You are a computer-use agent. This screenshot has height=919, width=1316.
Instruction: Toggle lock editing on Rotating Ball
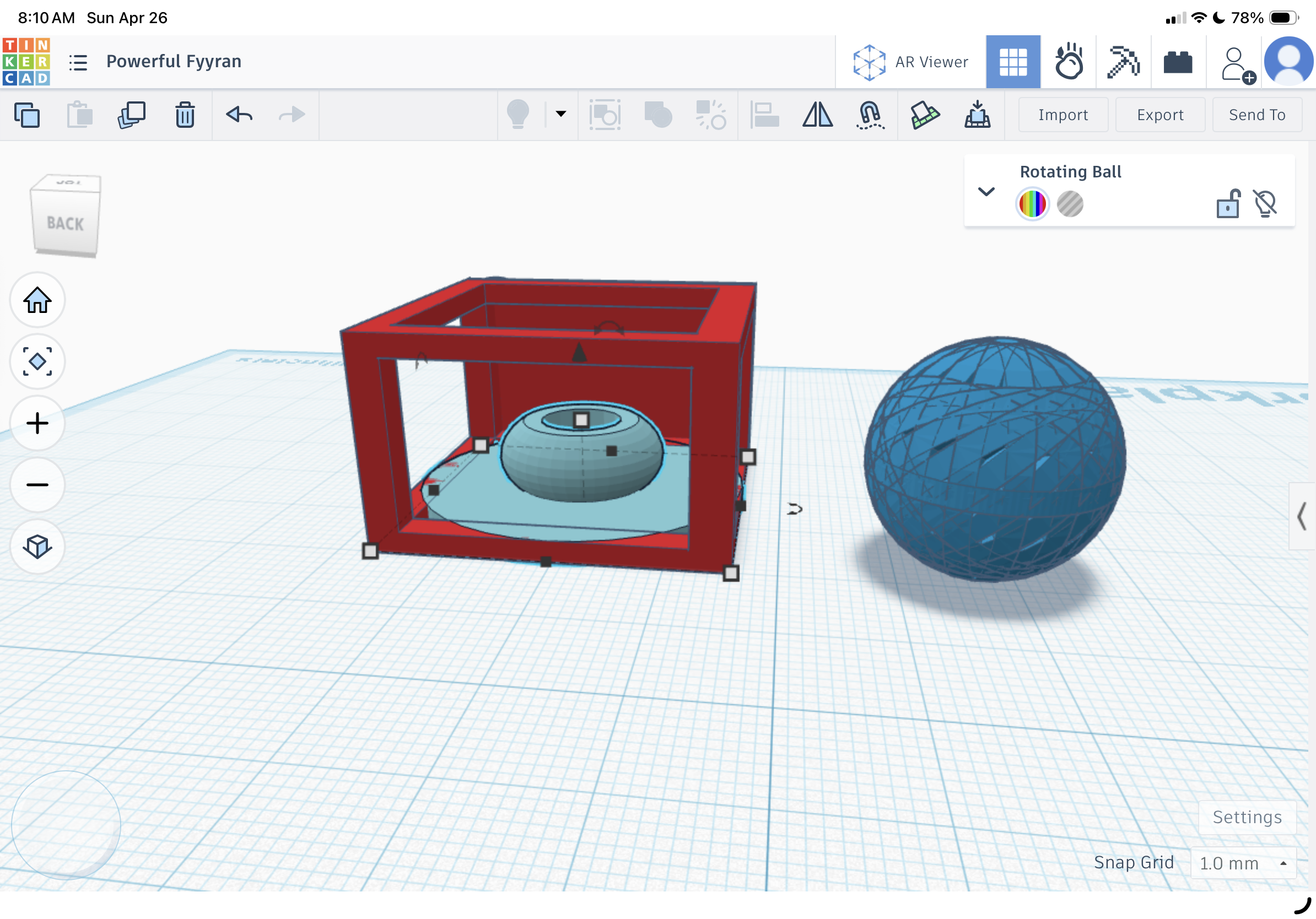tap(1228, 203)
